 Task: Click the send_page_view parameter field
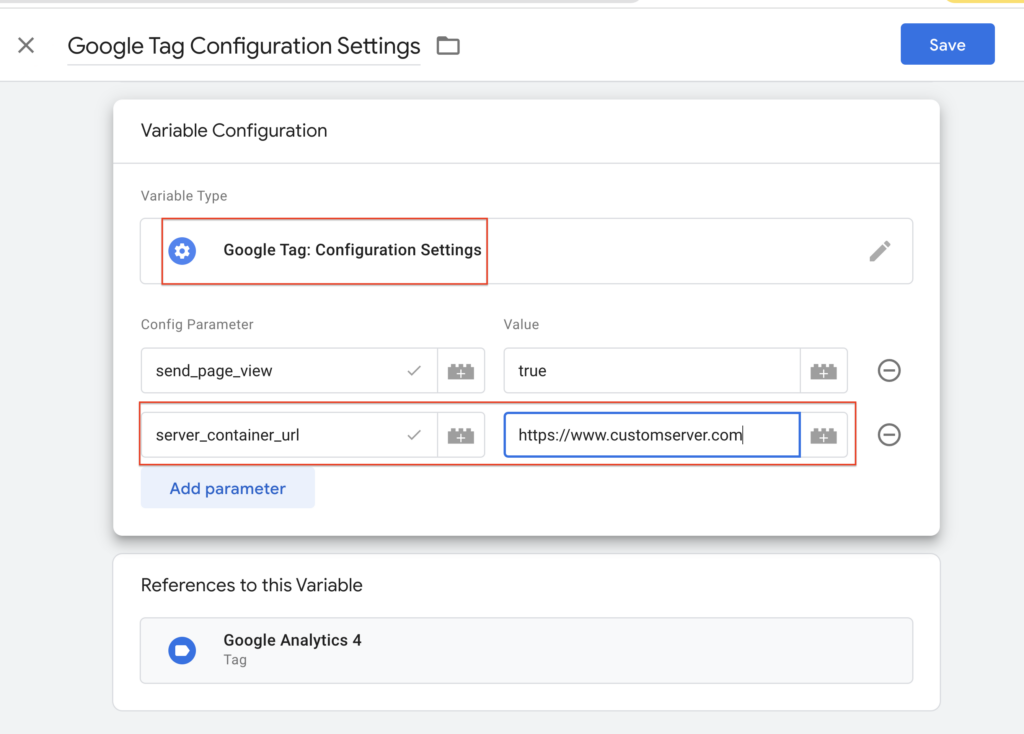pos(280,371)
